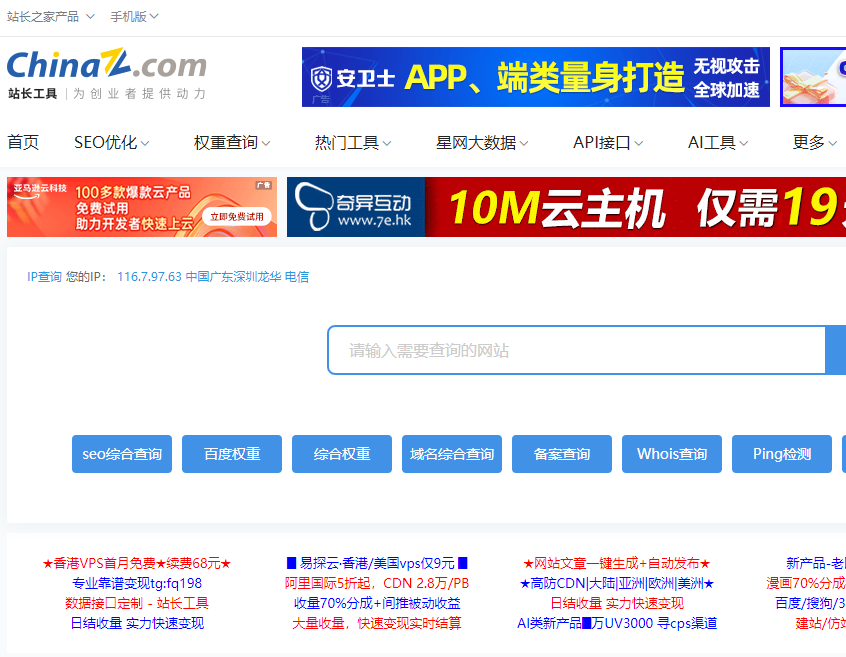Click 立即免费试用 button in Amazon ad
The image size is (846, 657).
(x=237, y=217)
